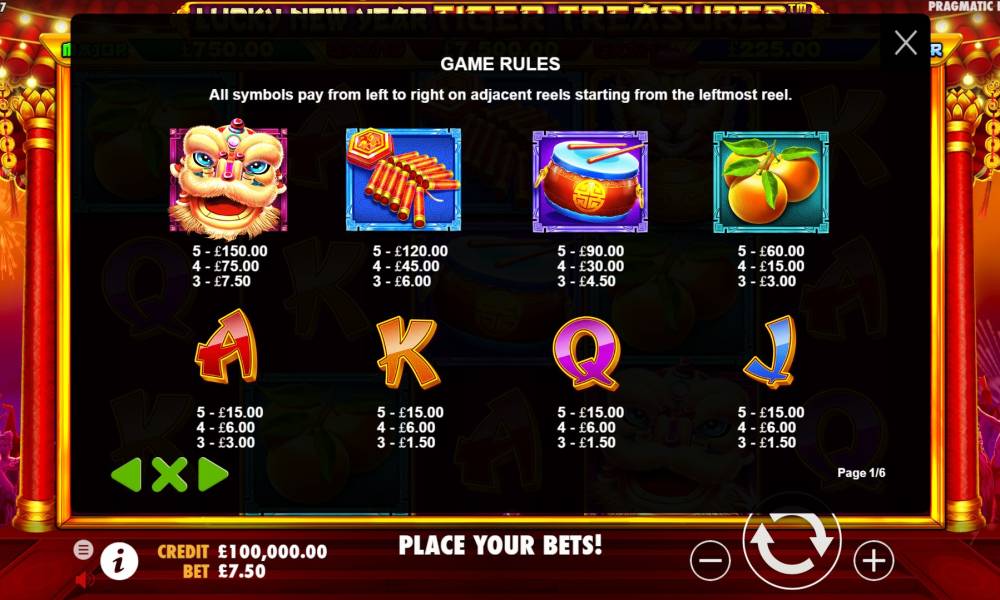Image resolution: width=1000 pixels, height=600 pixels.
Task: Go to the next rules page arrow
Action: coord(213,474)
